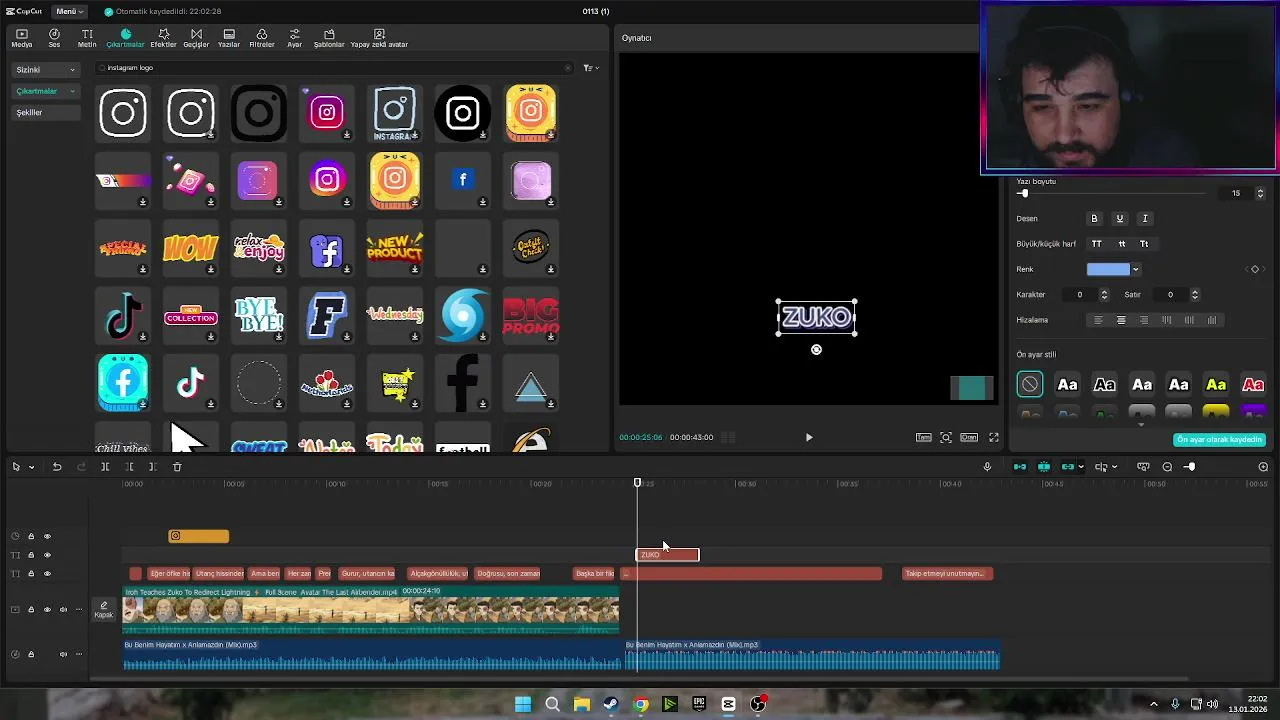Open the Geçişler transitions tab
The image size is (1280, 720).
pyautogui.click(x=196, y=38)
